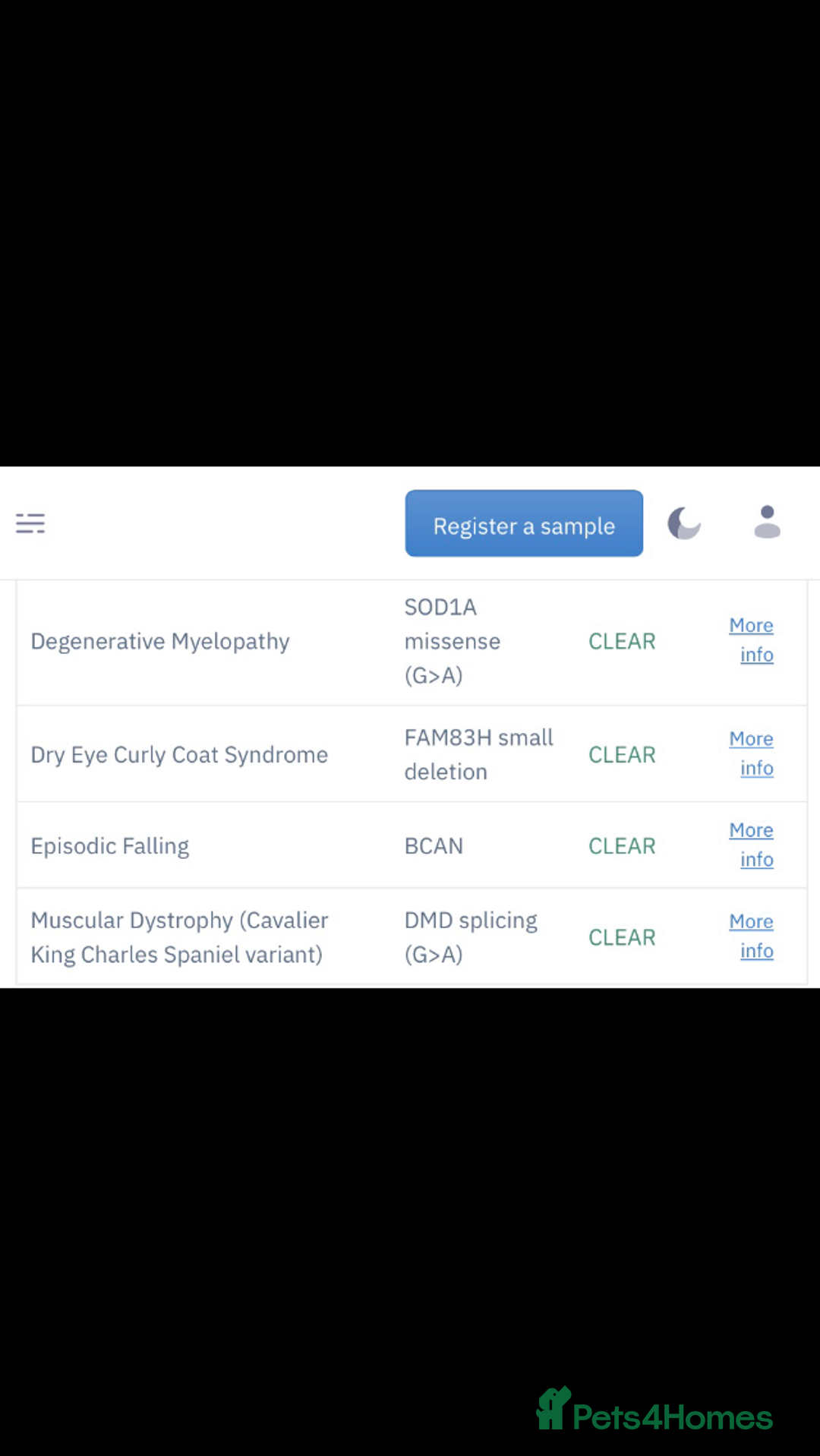This screenshot has width=820, height=1456.
Task: Click DMD splicing variant cell
Action: [x=471, y=937]
